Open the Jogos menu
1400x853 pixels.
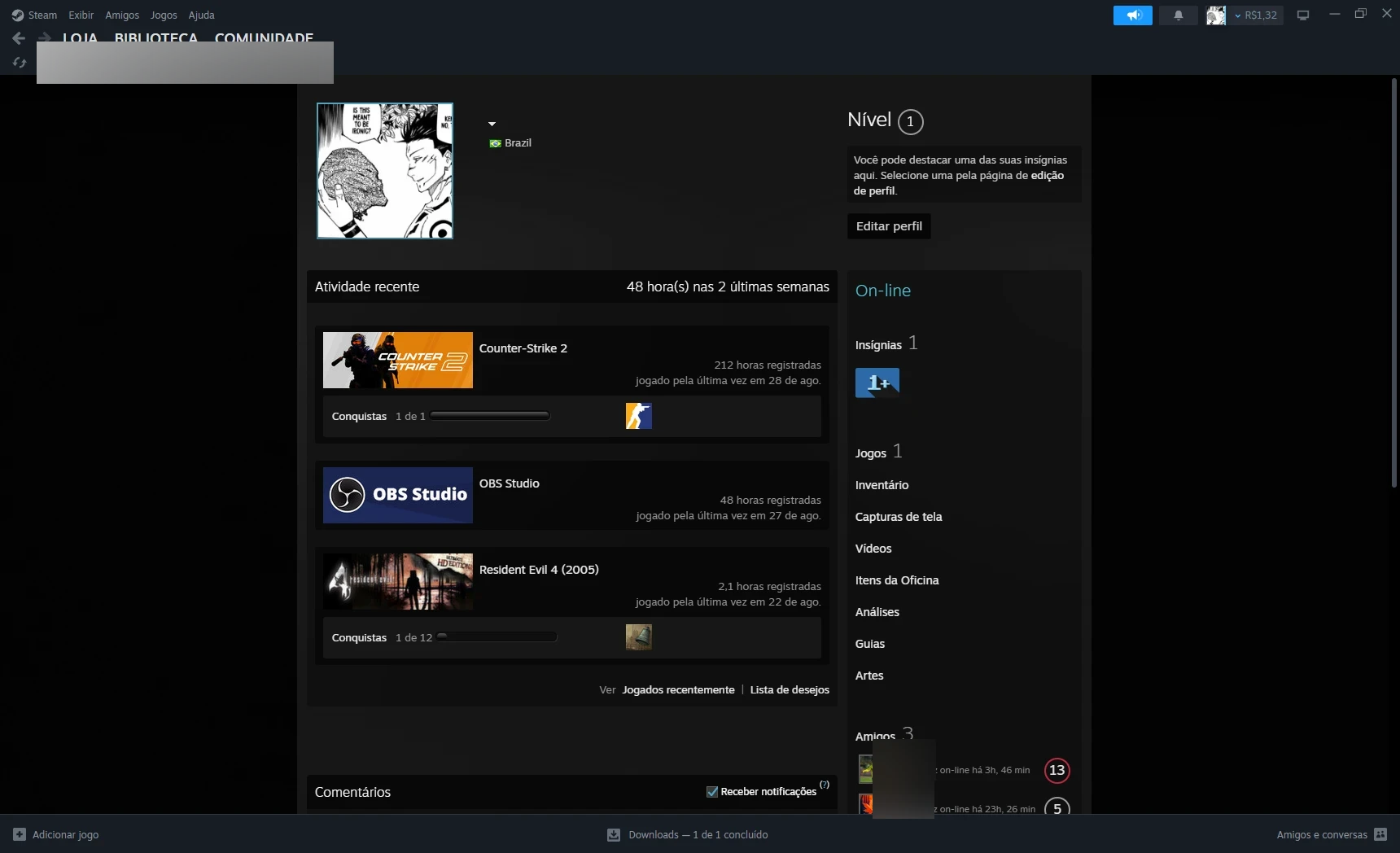click(164, 15)
